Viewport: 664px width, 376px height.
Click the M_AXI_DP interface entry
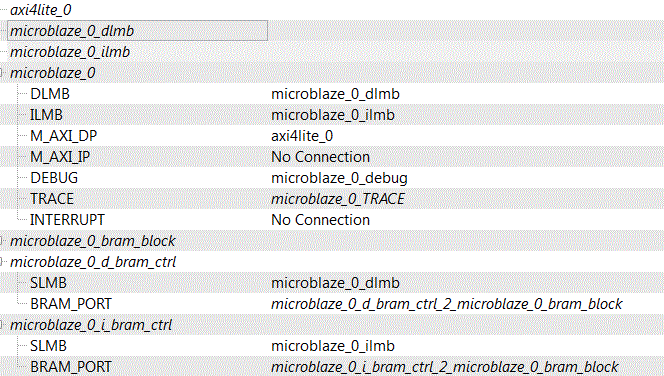click(x=64, y=136)
